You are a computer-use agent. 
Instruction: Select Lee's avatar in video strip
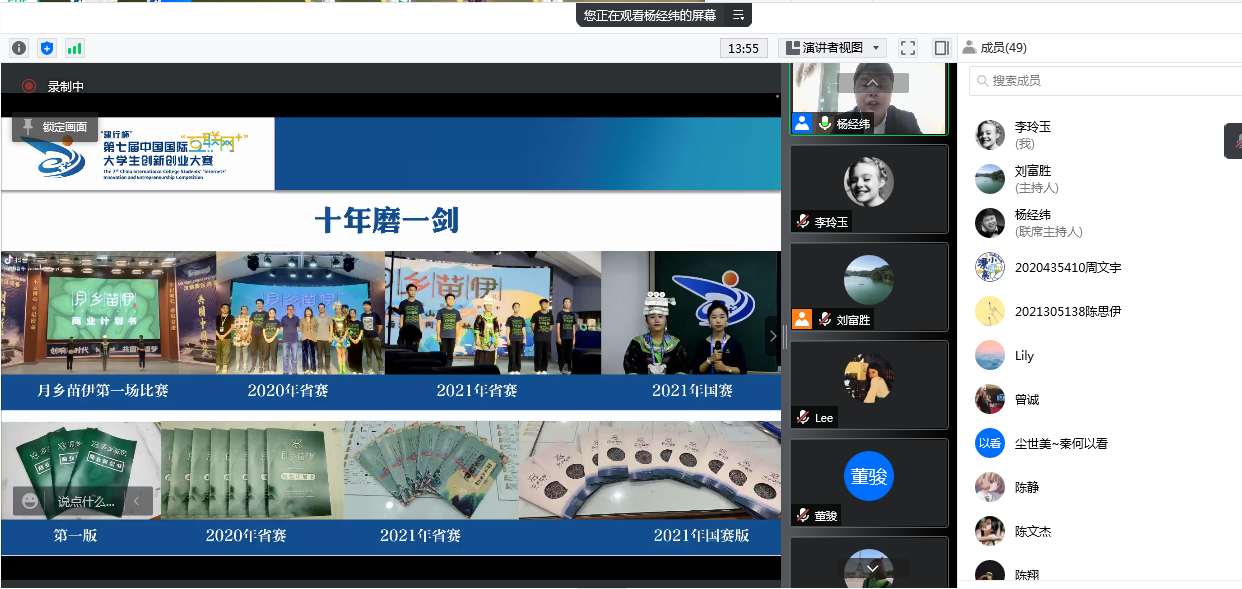(869, 378)
